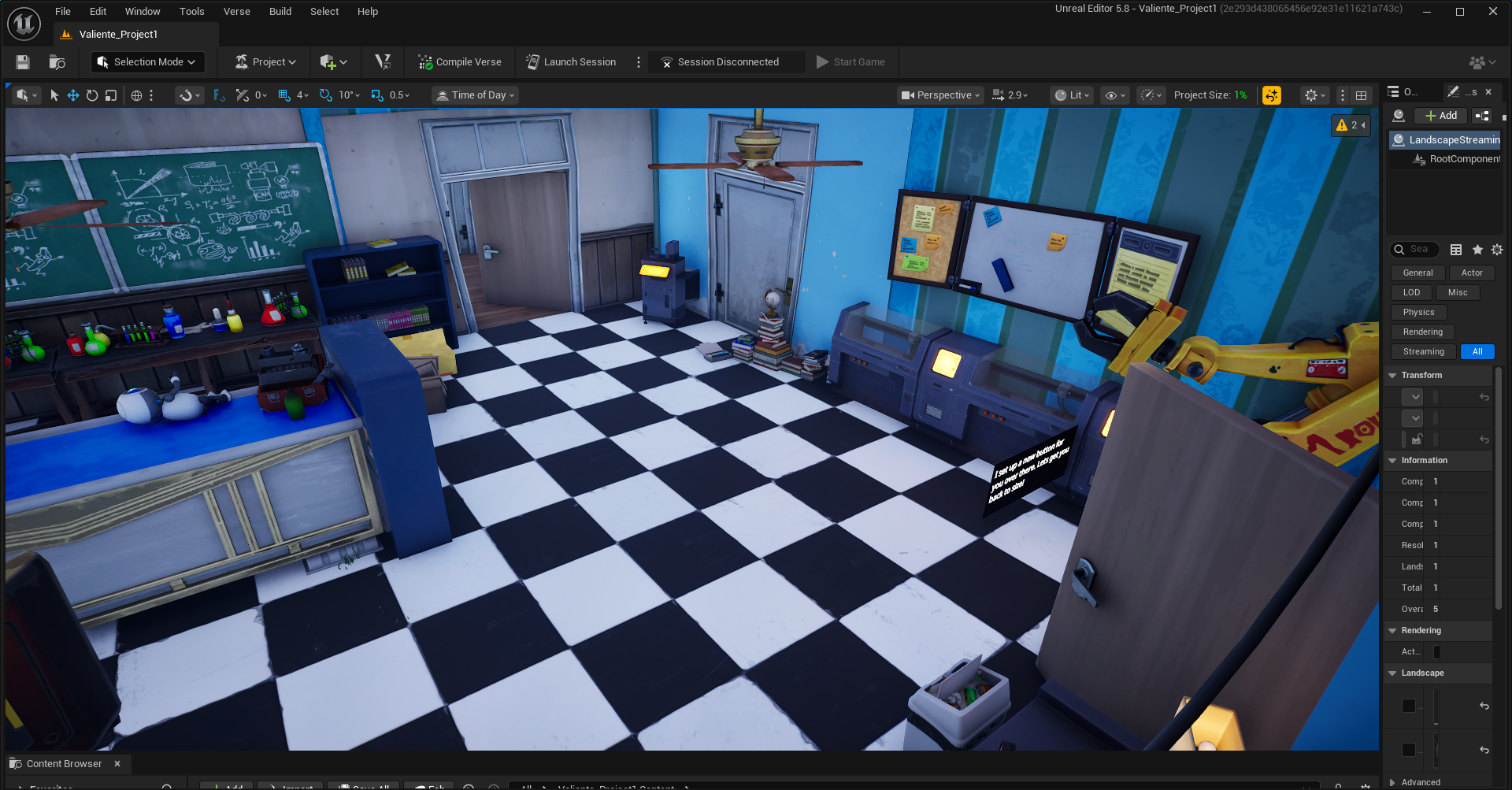Open the viewport layout grid icon
This screenshot has height=790, width=1512.
[x=1361, y=95]
